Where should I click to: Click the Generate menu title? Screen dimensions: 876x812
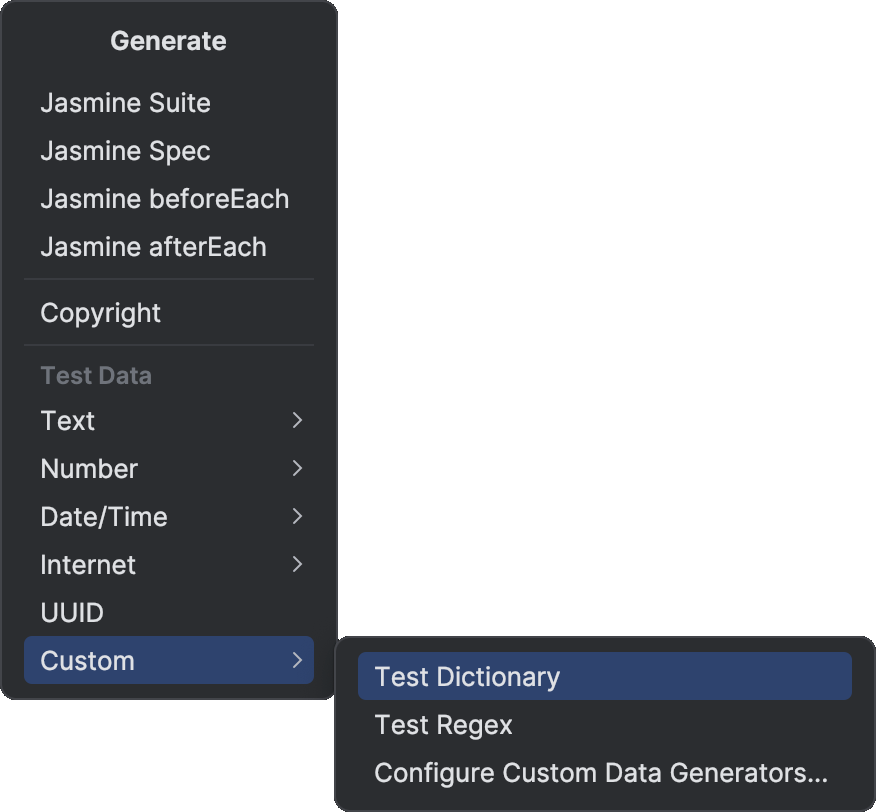coord(168,41)
